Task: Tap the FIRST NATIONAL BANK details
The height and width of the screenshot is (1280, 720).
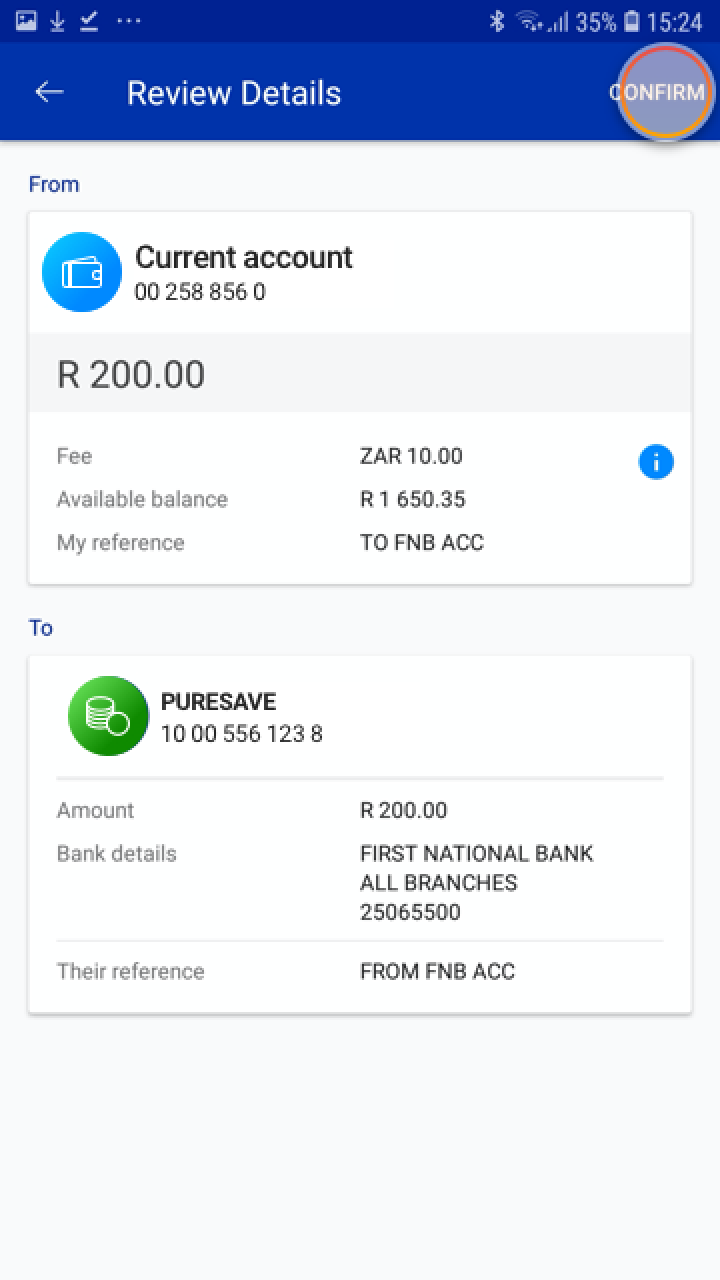Action: [x=476, y=854]
